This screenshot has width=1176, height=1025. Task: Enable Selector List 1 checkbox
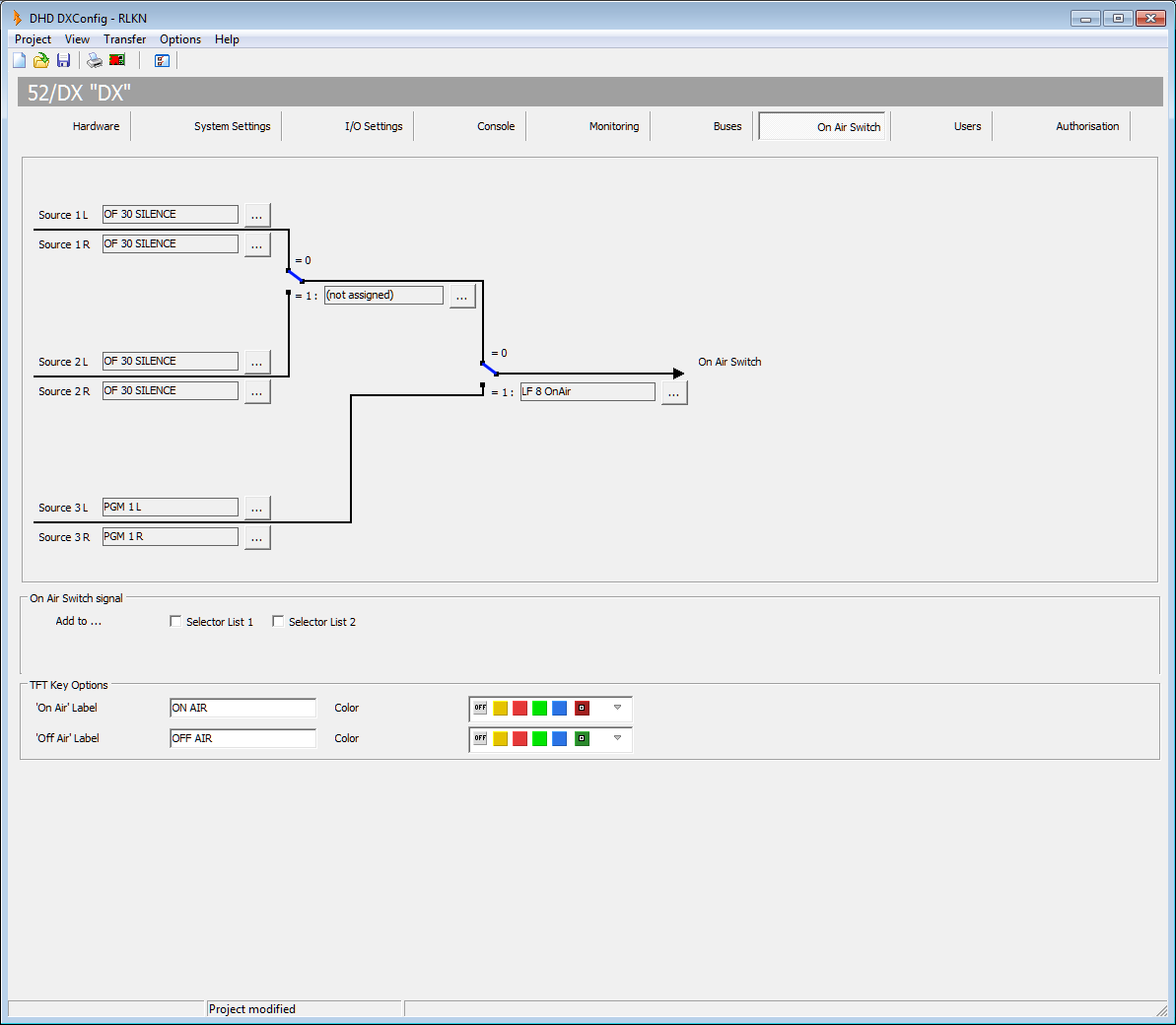coord(175,622)
